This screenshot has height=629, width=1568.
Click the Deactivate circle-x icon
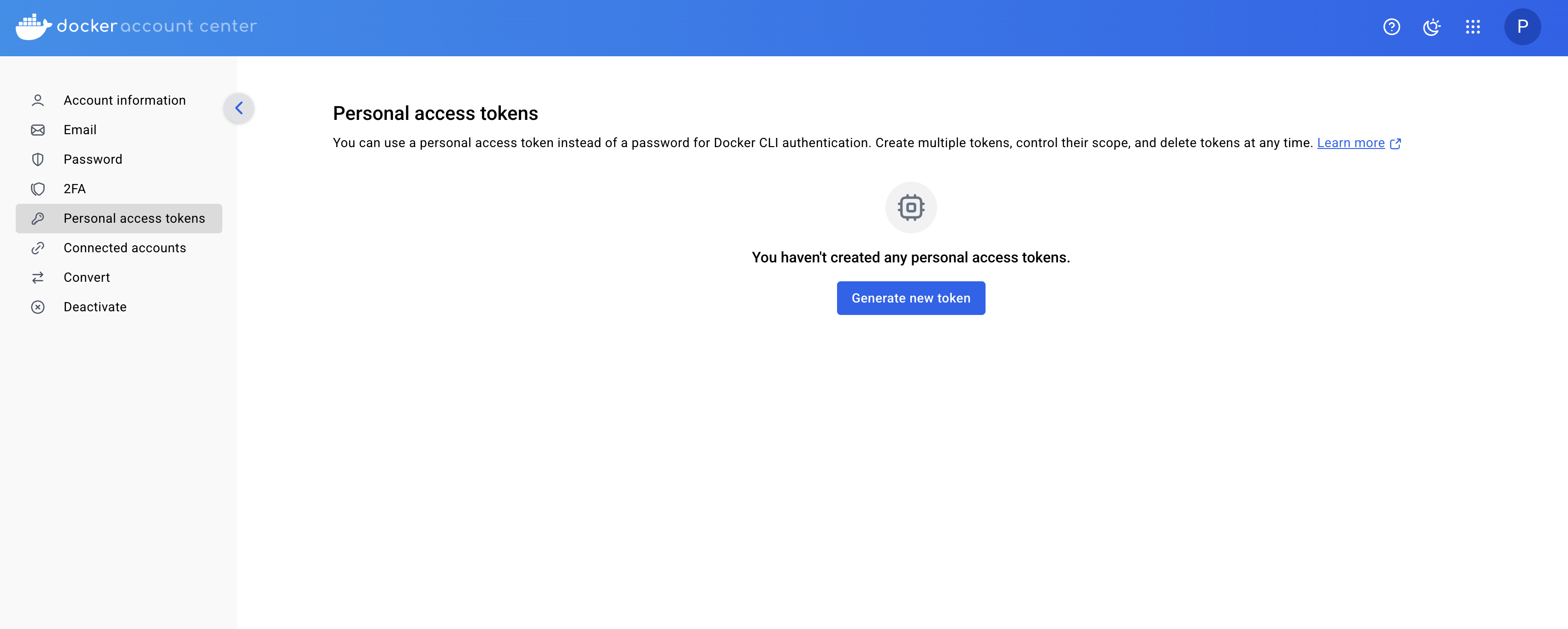pos(38,307)
